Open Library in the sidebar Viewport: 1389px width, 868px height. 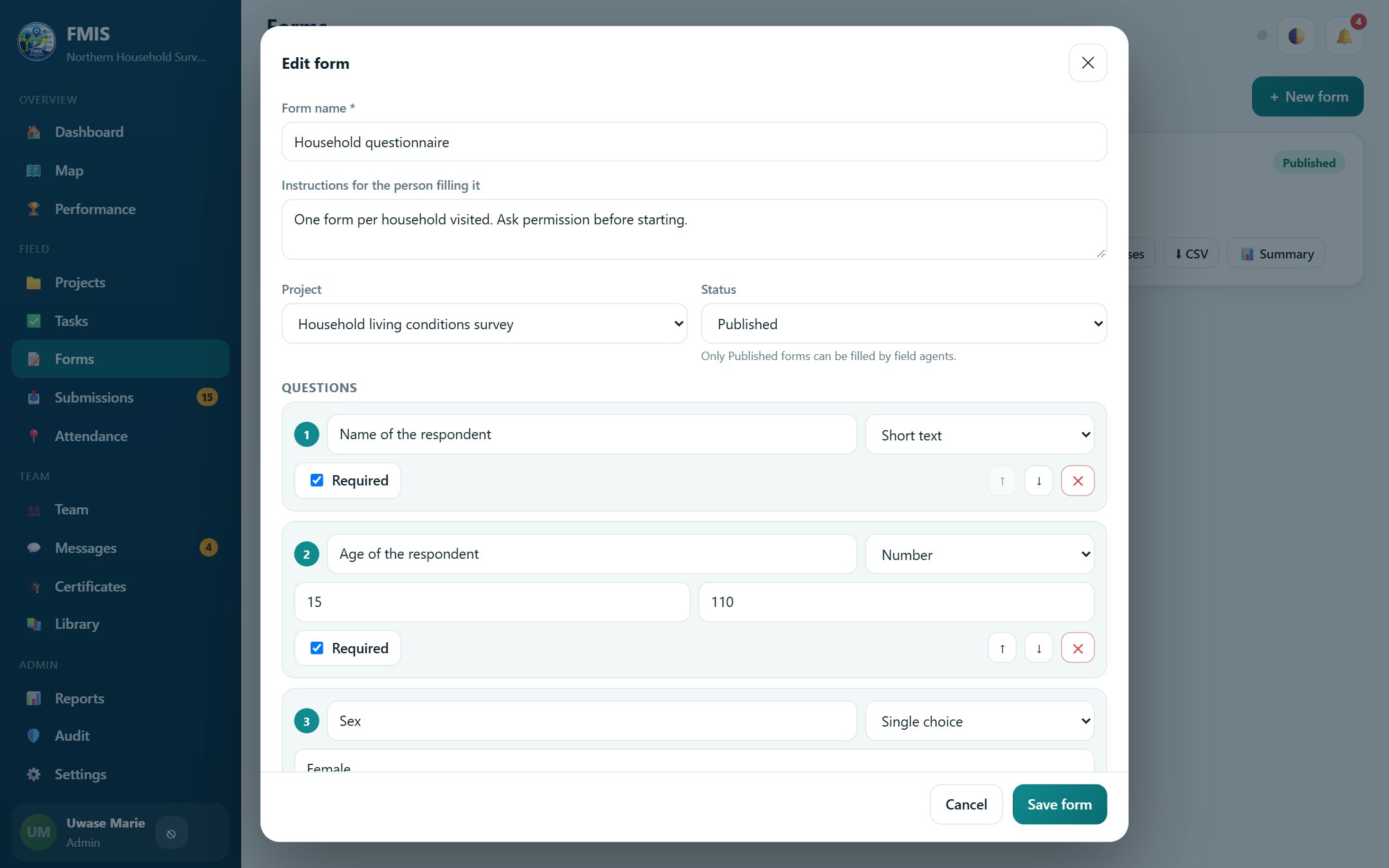pyautogui.click(x=120, y=624)
